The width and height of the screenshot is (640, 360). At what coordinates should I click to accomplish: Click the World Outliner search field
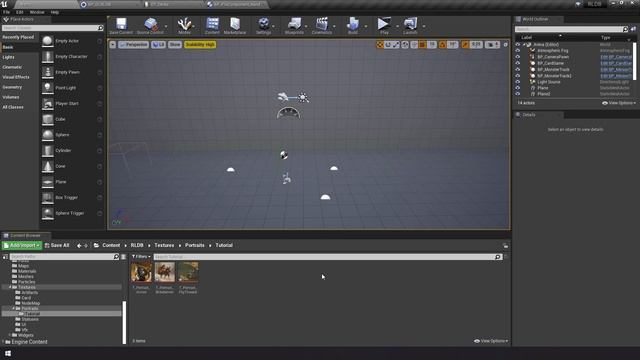pyautogui.click(x=571, y=29)
